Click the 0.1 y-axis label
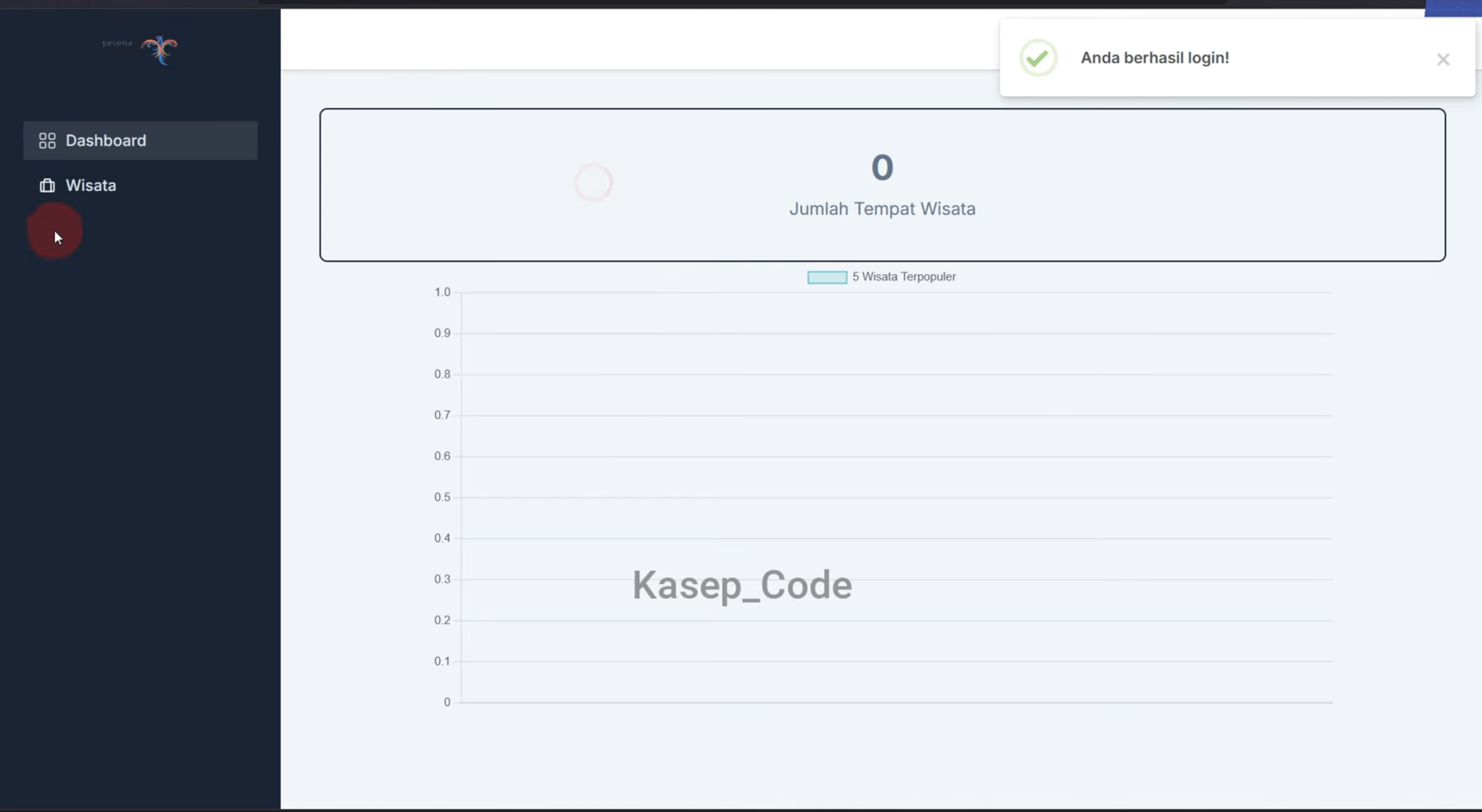Screen dimensions: 1482x812 point(442,661)
